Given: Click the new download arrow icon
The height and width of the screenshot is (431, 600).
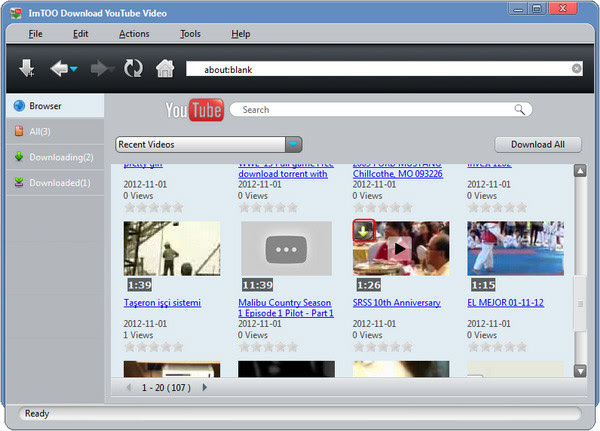Looking at the screenshot, I should pos(26,69).
